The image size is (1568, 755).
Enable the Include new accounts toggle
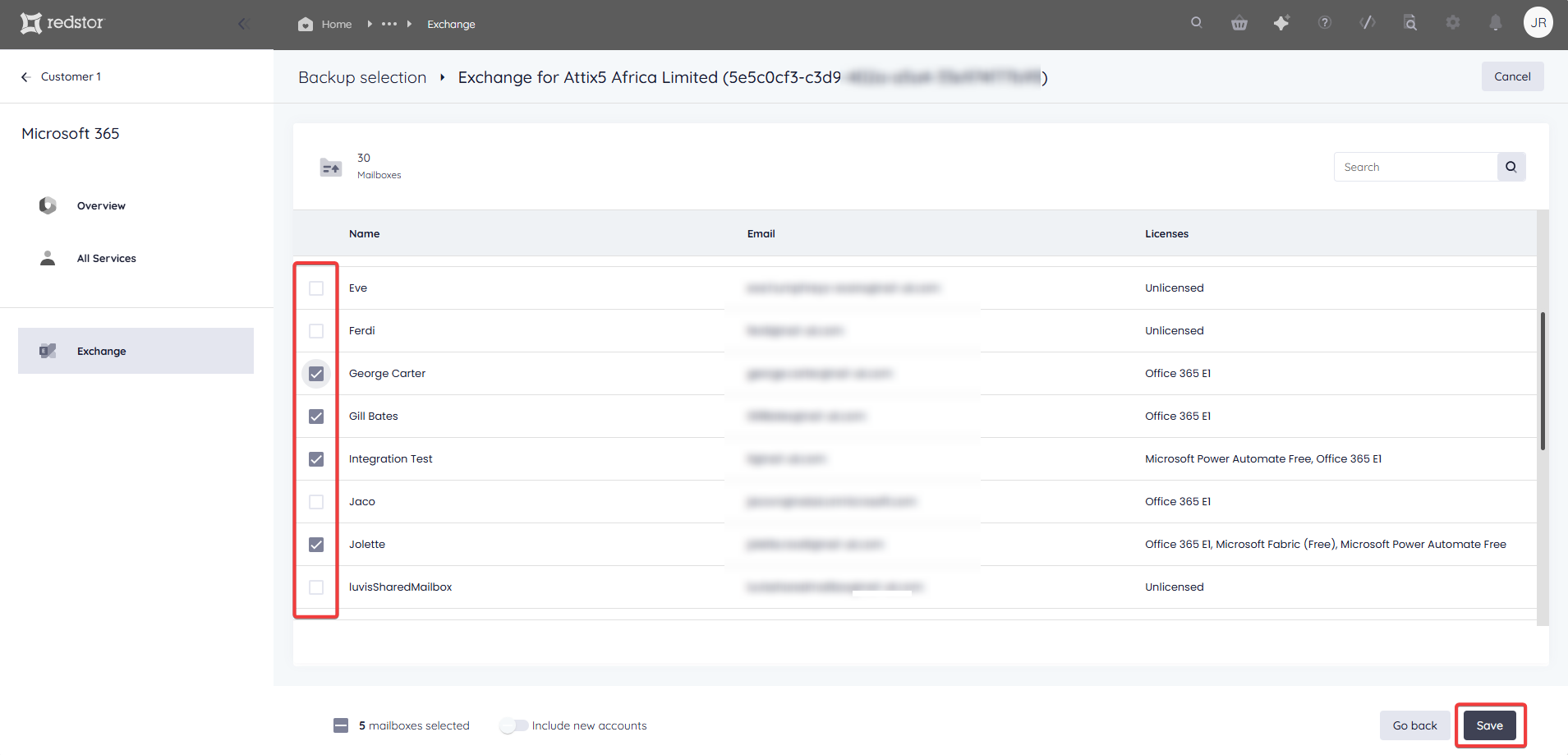pos(514,725)
